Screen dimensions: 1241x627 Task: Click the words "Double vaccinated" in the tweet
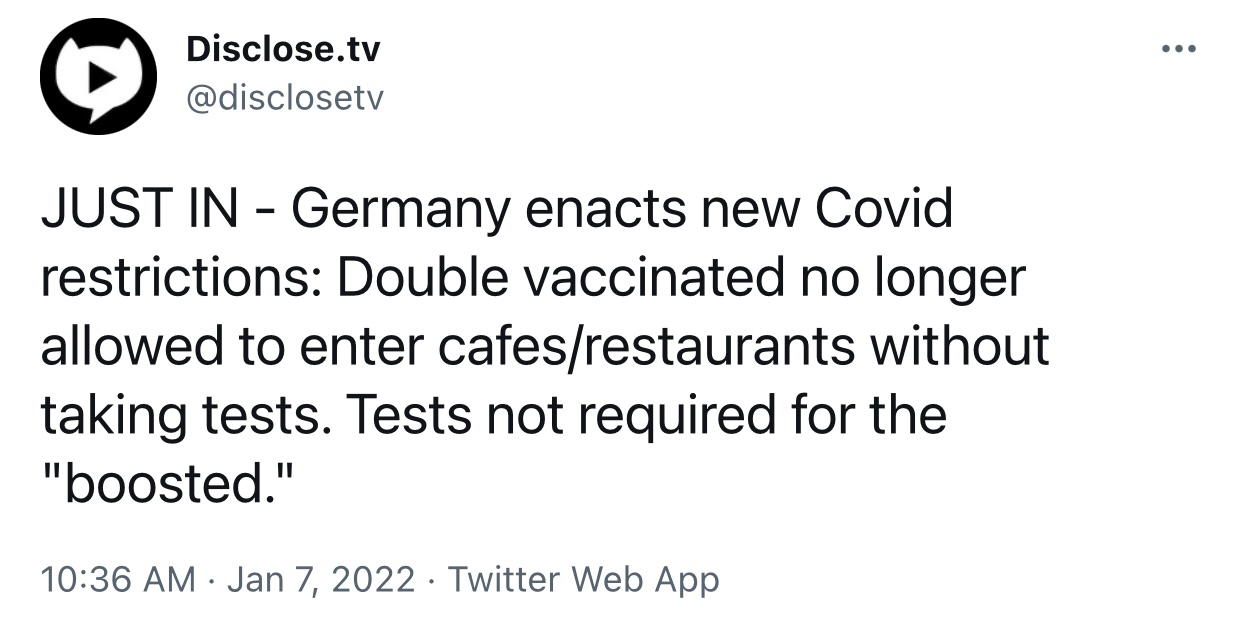click(560, 278)
